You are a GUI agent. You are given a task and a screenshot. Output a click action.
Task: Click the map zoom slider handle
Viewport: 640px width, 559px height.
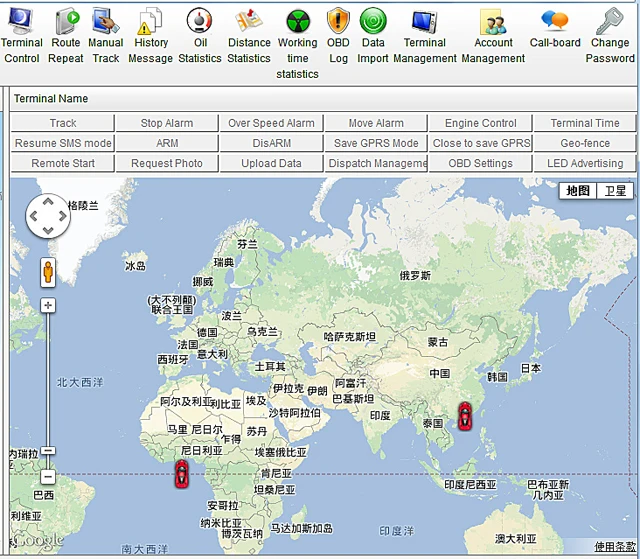47,451
